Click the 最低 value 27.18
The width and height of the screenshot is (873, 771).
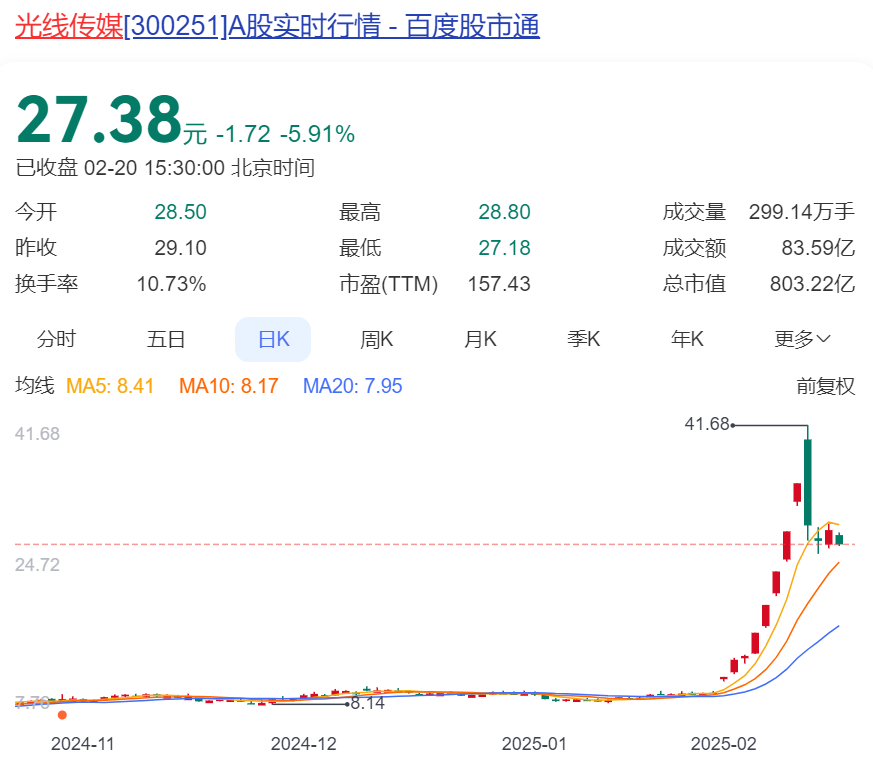coord(504,248)
